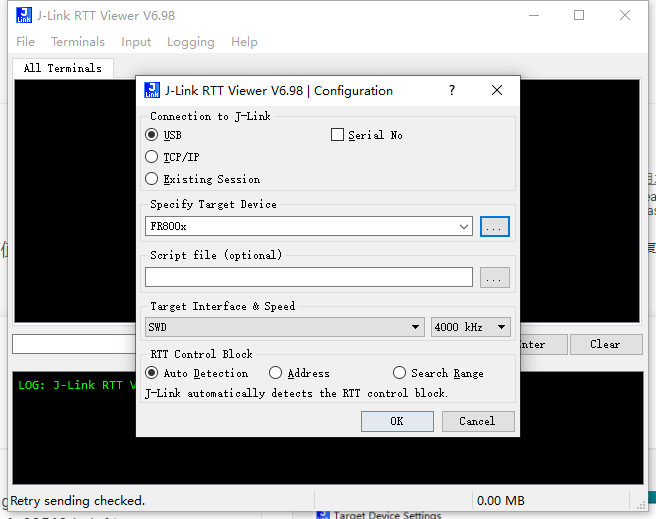The height and width of the screenshot is (519, 656).
Task: Select Auto Detection for RTT Control Block
Action: (x=151, y=373)
